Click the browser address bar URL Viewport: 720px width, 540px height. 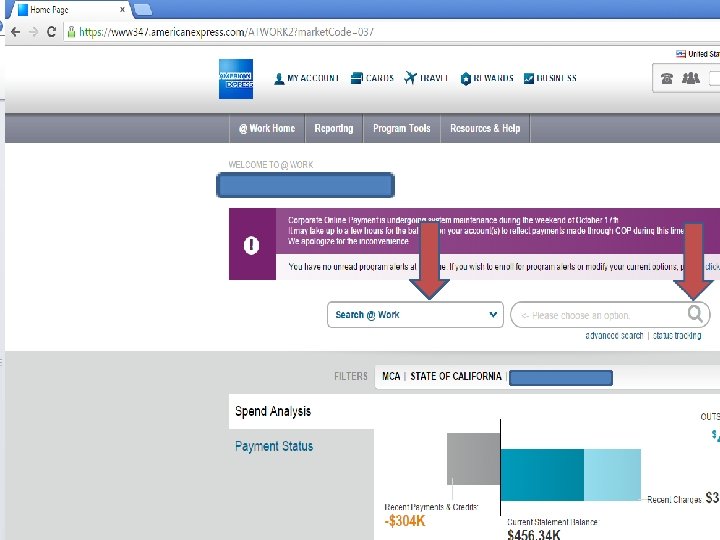click(x=226, y=32)
